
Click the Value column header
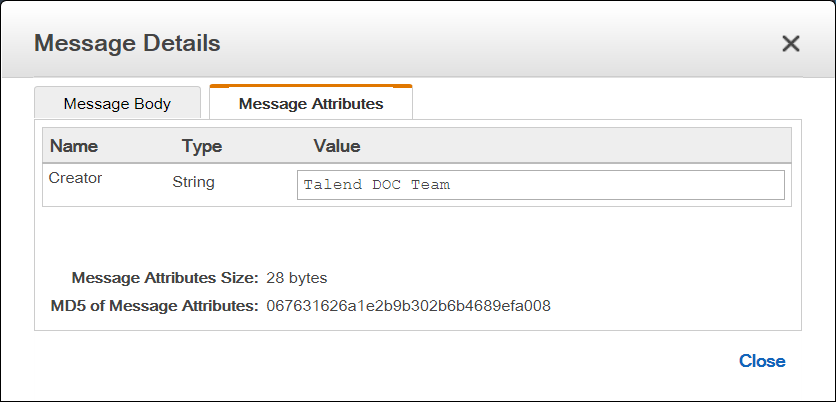pyautogui.click(x=337, y=146)
